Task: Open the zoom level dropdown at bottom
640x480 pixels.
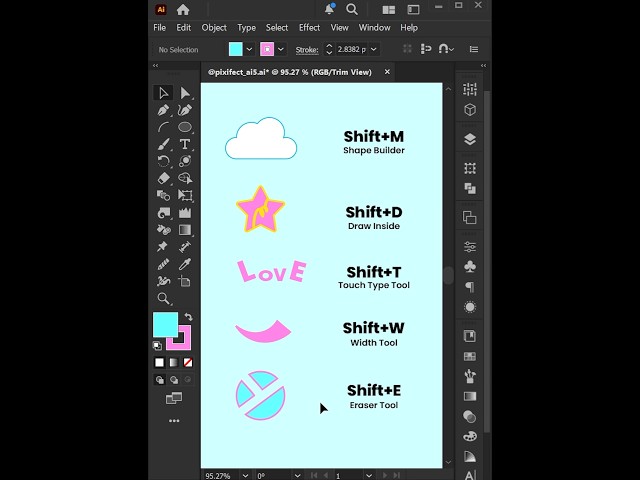Action: [x=245, y=476]
